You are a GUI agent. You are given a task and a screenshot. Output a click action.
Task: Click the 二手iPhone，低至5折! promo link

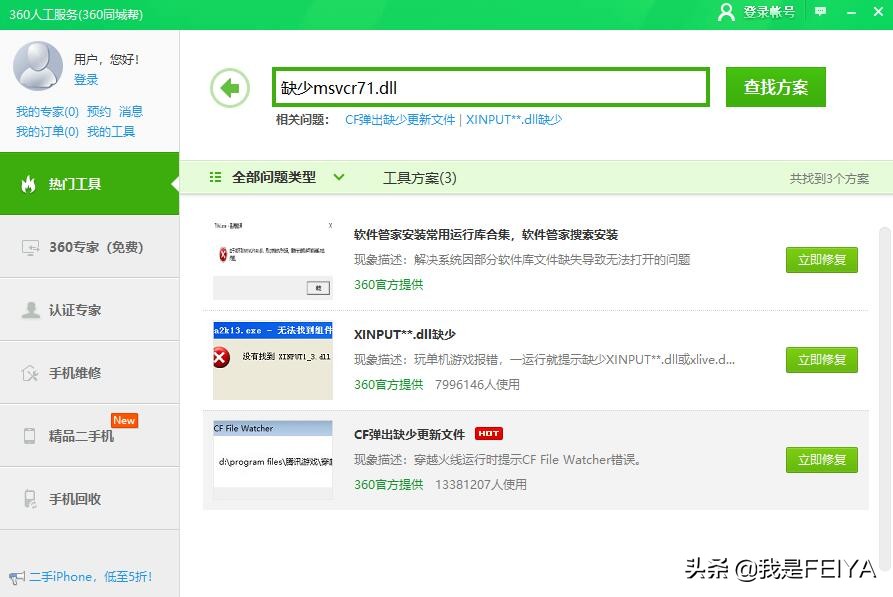(91, 577)
